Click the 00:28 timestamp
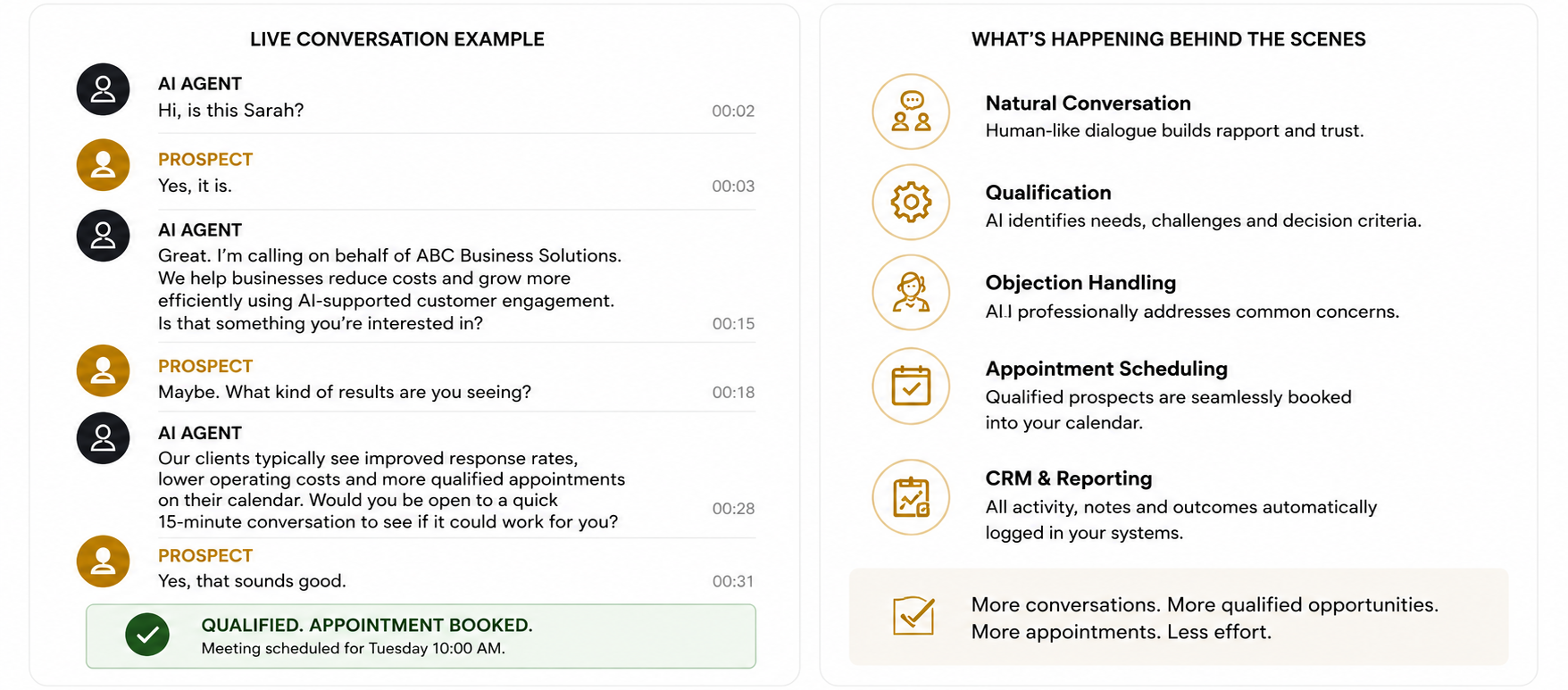This screenshot has height=690, width=1568. pos(733,508)
